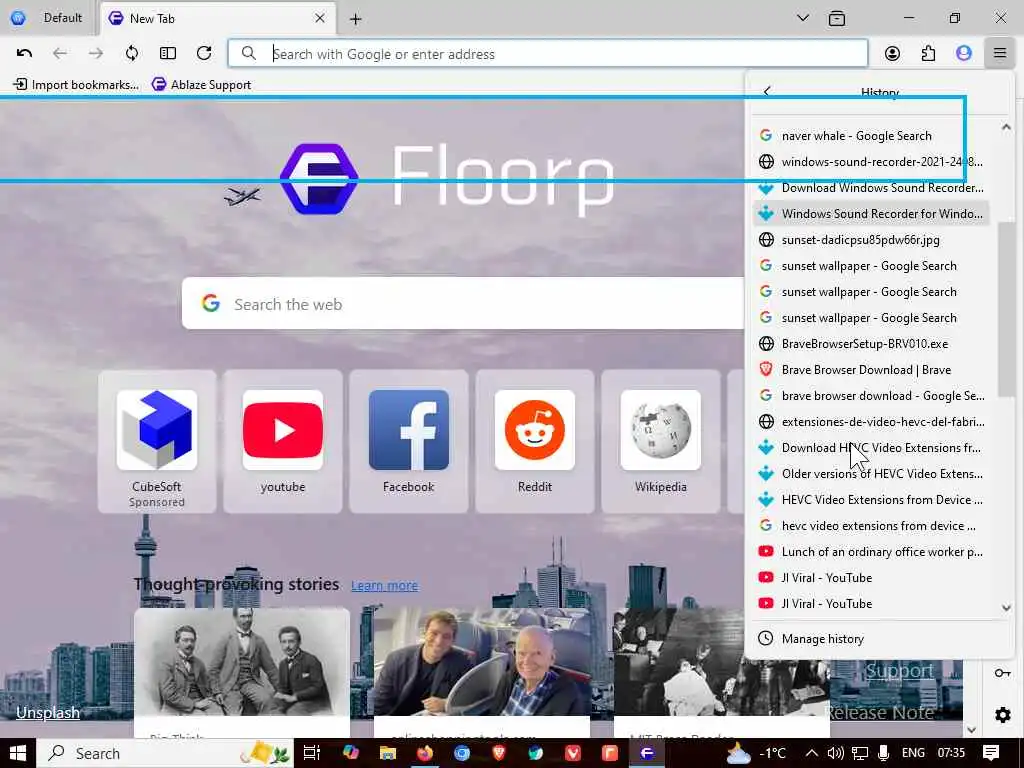Open hevc video extensions from device Google entry
This screenshot has width=1024, height=768.
click(x=871, y=526)
